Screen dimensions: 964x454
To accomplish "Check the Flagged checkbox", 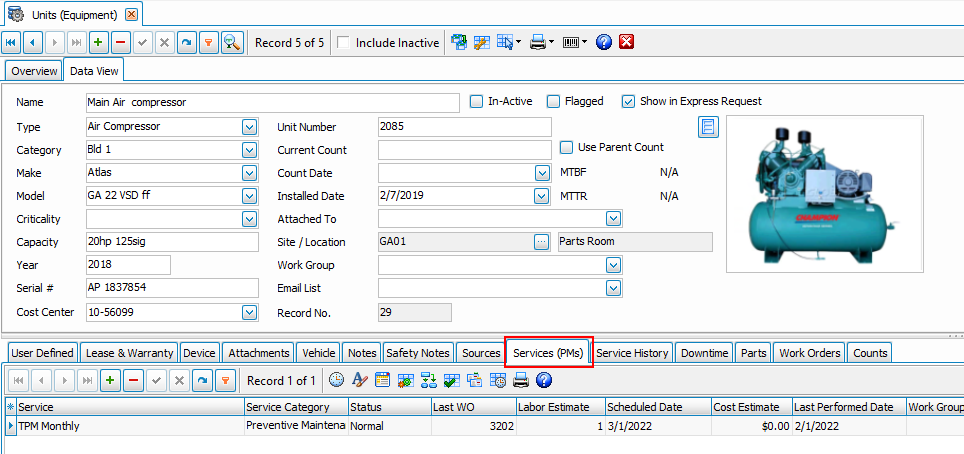I will point(554,102).
